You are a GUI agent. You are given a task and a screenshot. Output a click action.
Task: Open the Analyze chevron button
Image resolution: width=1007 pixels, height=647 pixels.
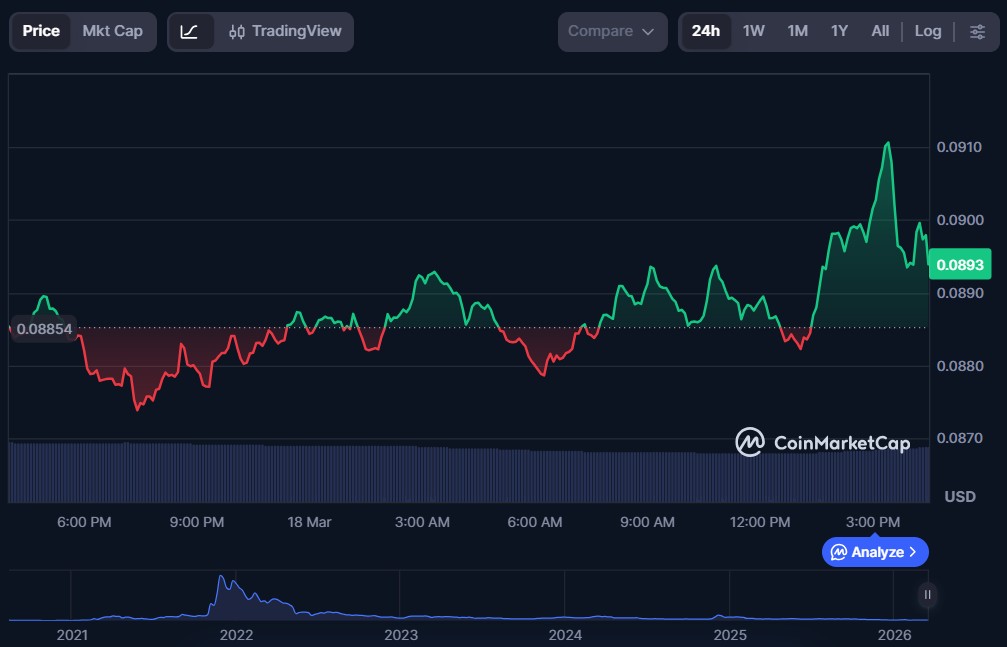tap(875, 552)
